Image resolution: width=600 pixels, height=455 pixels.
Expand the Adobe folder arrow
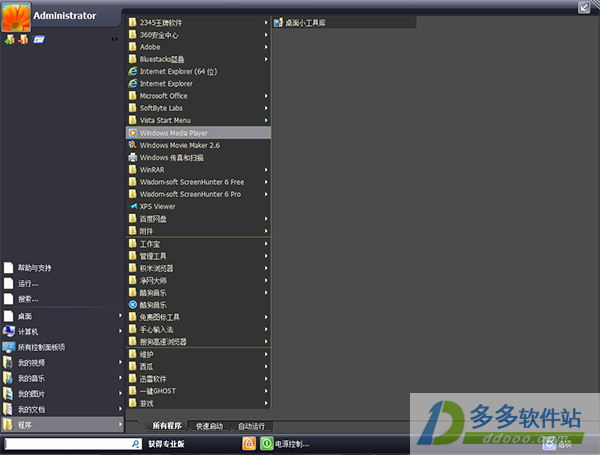point(266,47)
